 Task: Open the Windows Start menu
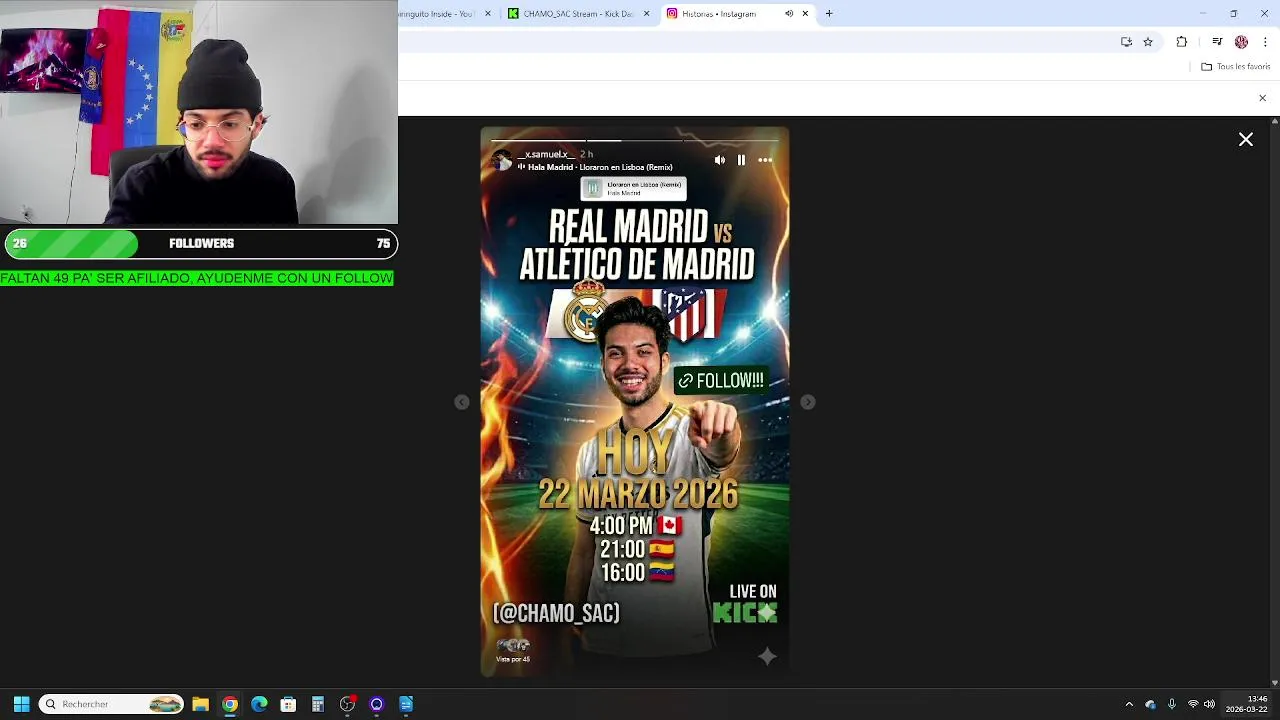tap(21, 704)
